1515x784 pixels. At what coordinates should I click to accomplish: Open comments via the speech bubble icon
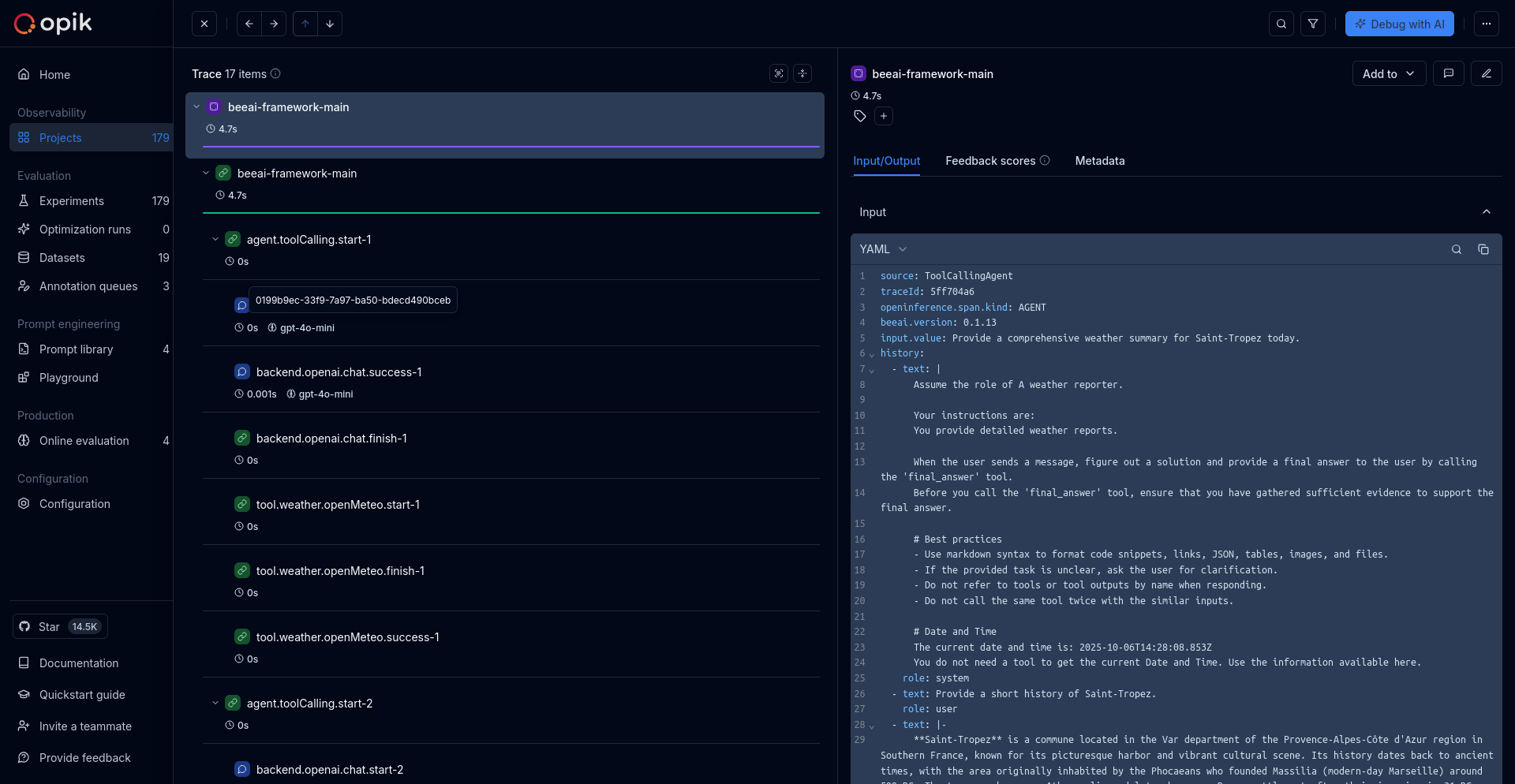[x=1450, y=73]
